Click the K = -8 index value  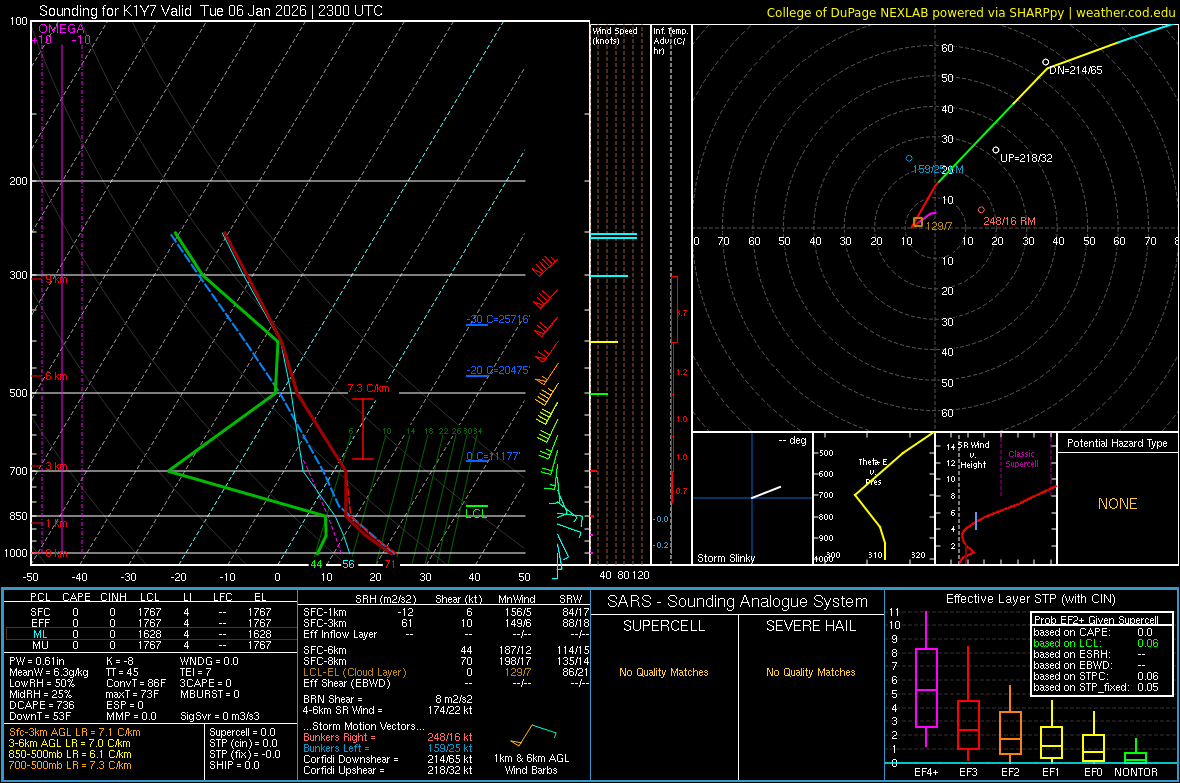click(x=120, y=661)
